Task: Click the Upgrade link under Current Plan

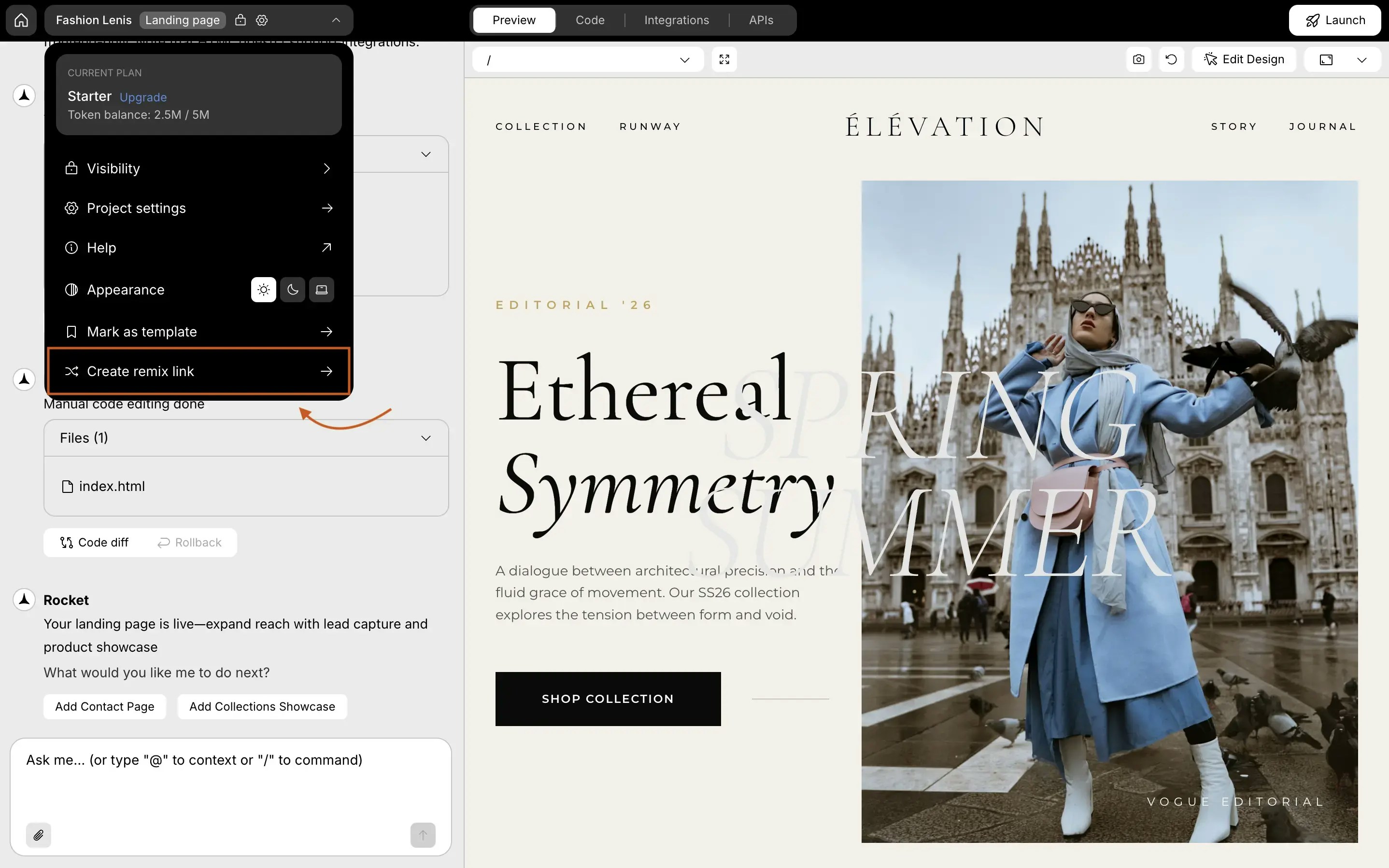Action: 142,97
